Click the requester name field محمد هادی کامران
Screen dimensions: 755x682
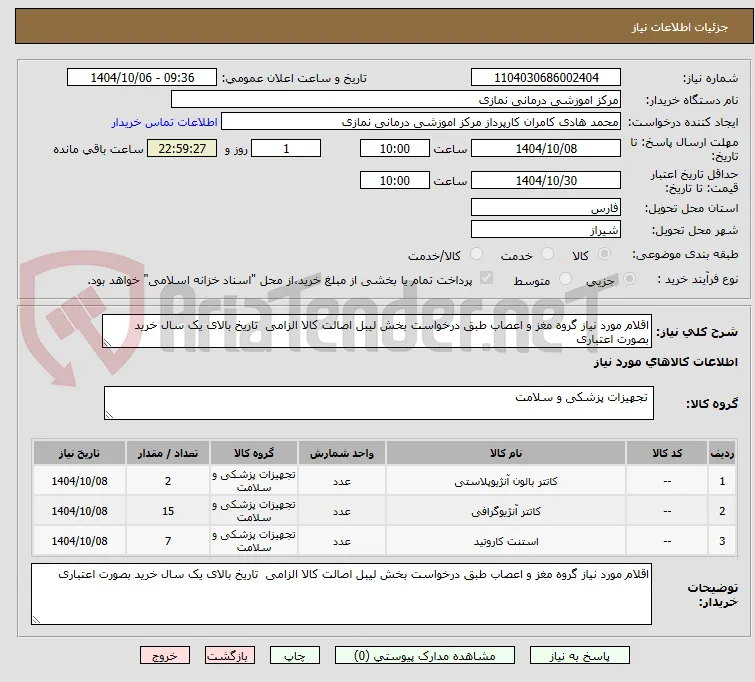pyautogui.click(x=421, y=122)
